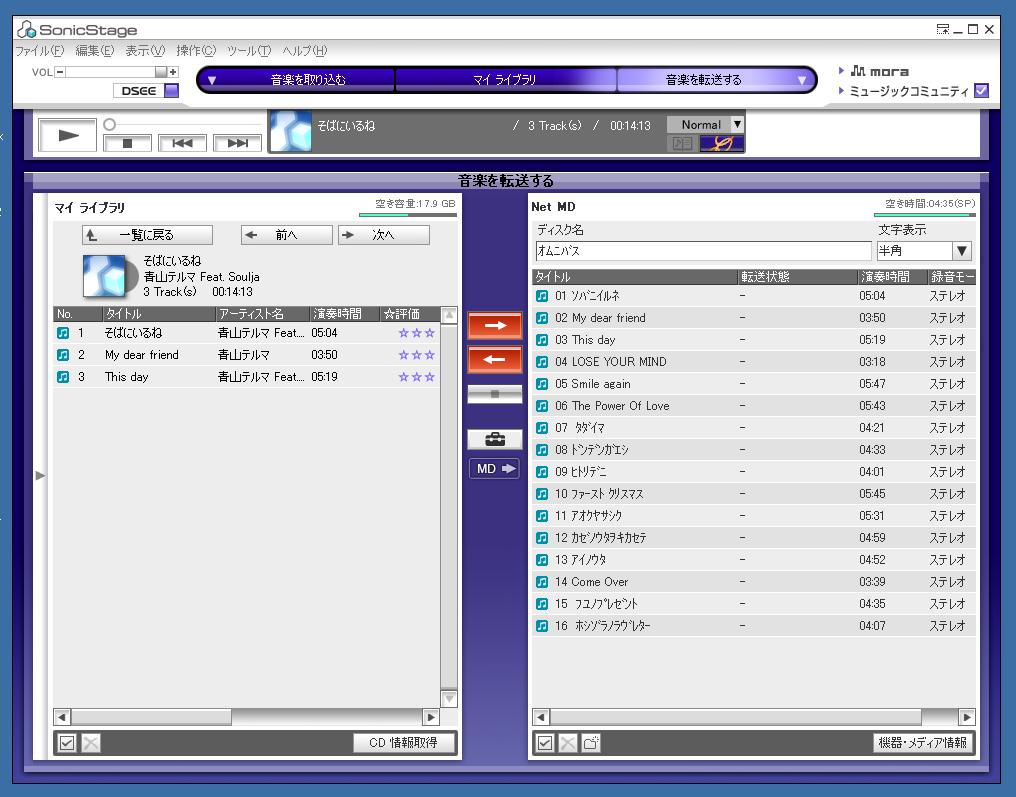Sort library by アーティスト名 column header
The image size is (1016, 797).
click(x=262, y=314)
